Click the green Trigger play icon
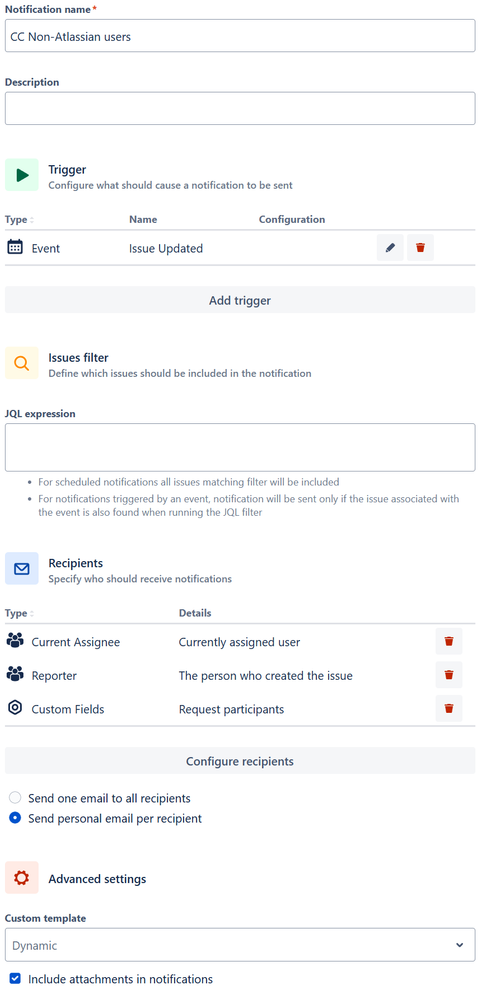The image size is (482, 999). pyautogui.click(x=22, y=175)
